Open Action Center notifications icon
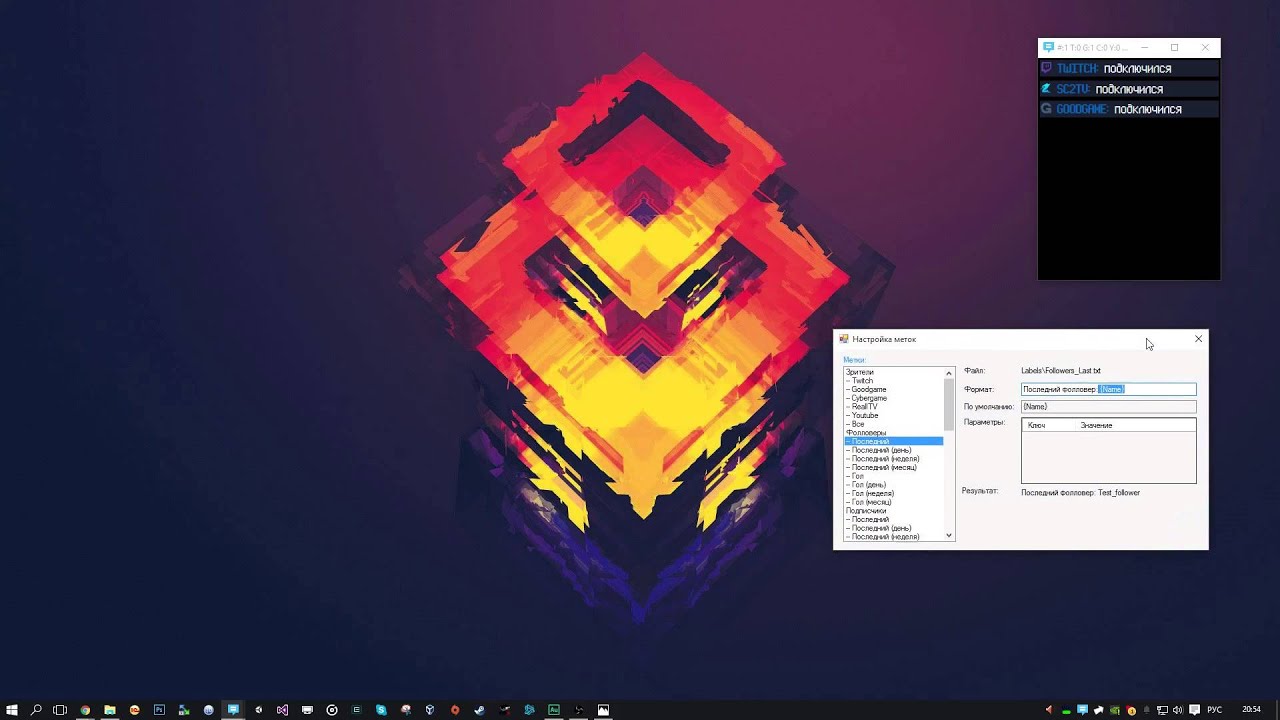This screenshot has height=720, width=1280. coord(1194,710)
